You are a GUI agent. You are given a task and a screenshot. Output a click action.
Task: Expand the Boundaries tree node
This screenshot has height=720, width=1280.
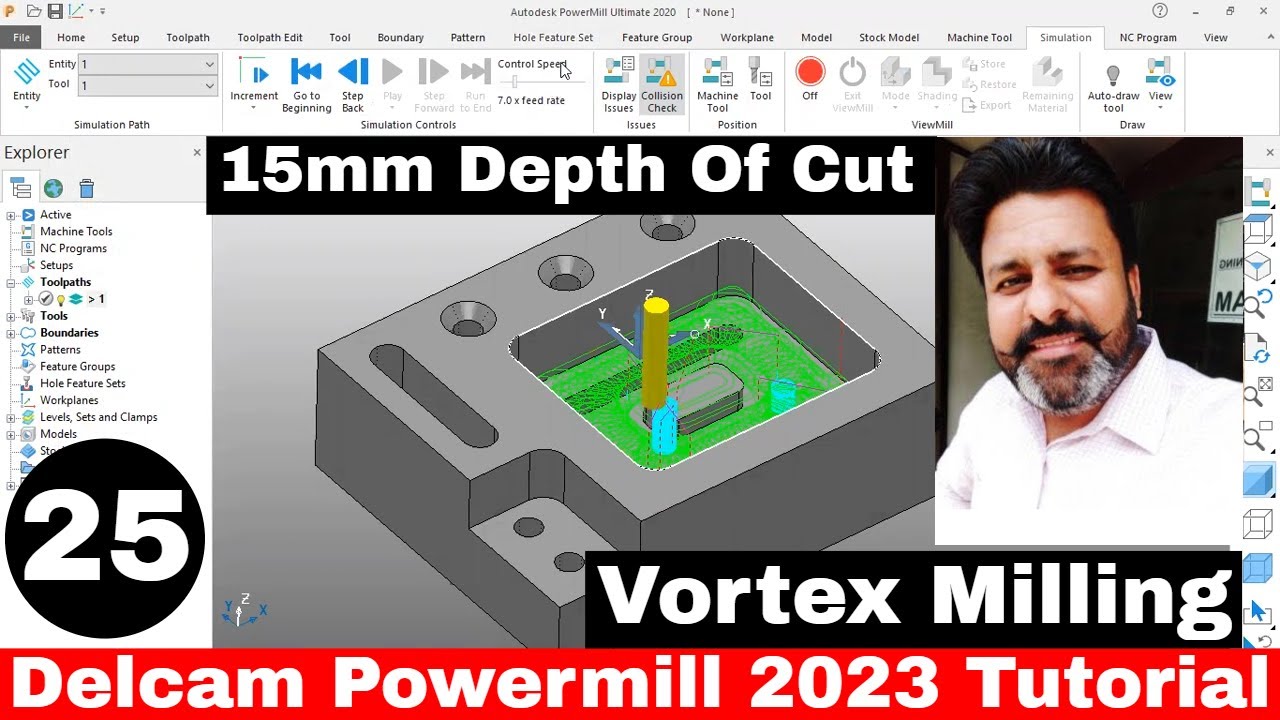tap(11, 333)
